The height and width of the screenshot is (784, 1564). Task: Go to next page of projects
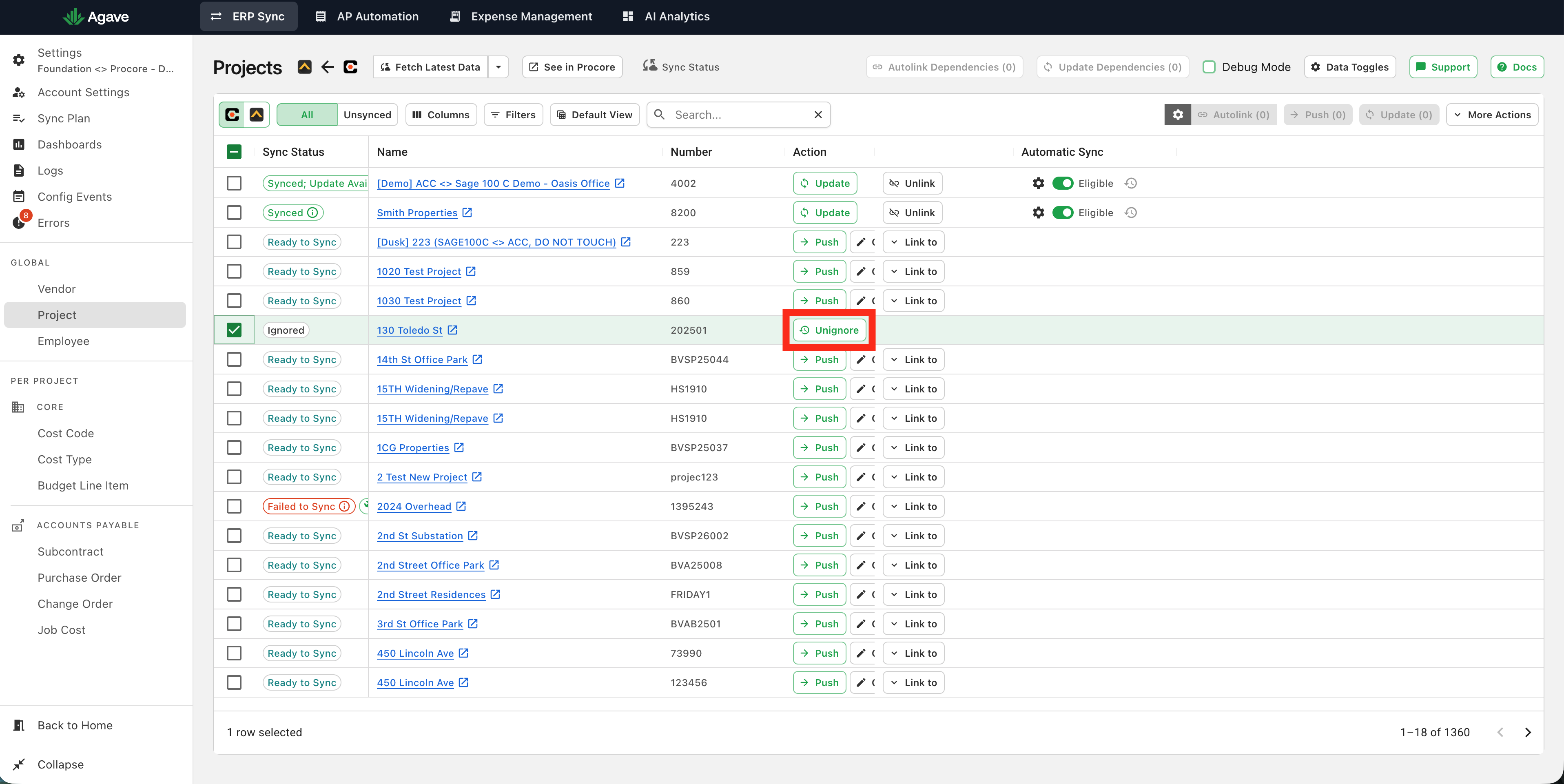[1528, 732]
